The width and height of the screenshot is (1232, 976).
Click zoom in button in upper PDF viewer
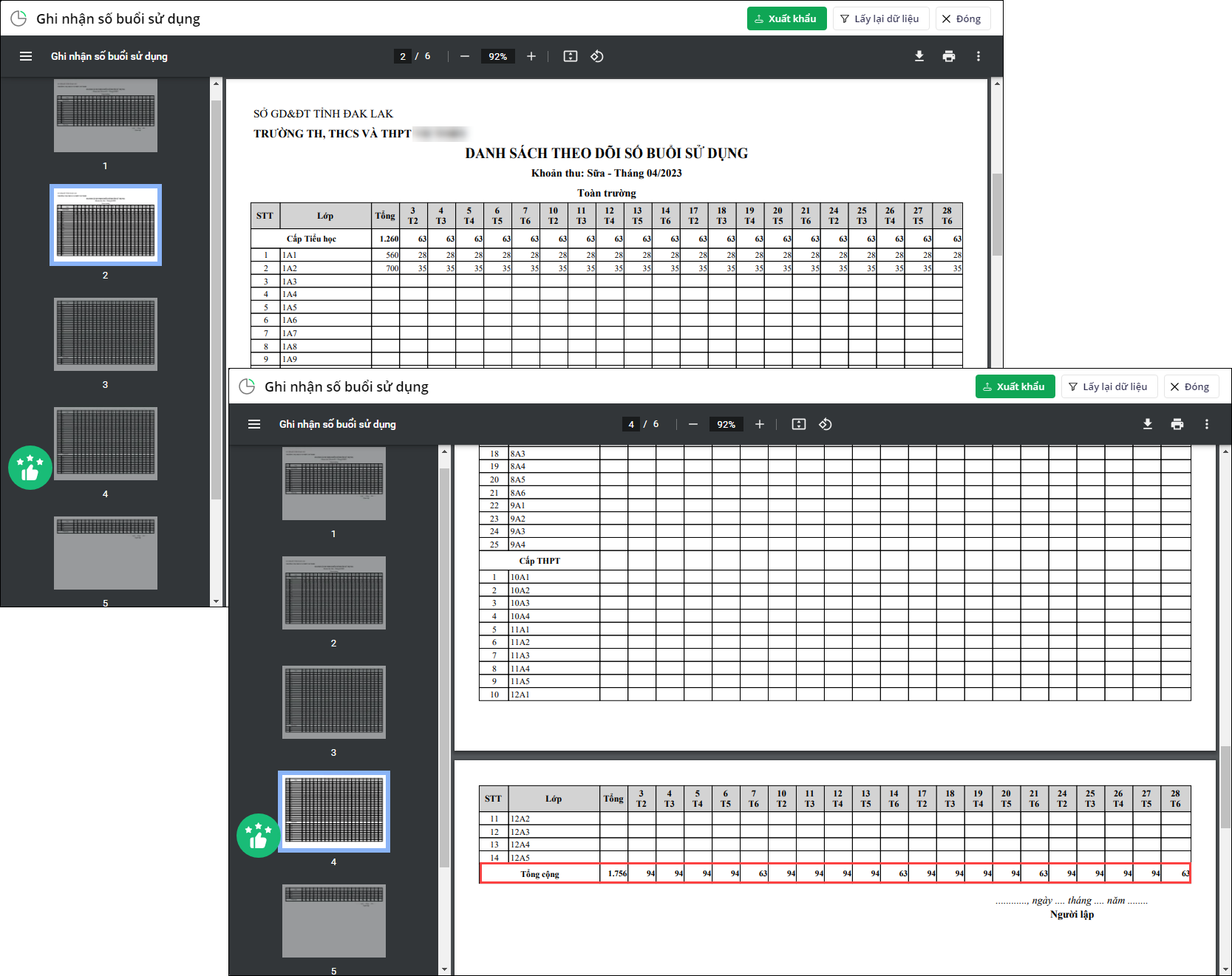[x=531, y=56]
